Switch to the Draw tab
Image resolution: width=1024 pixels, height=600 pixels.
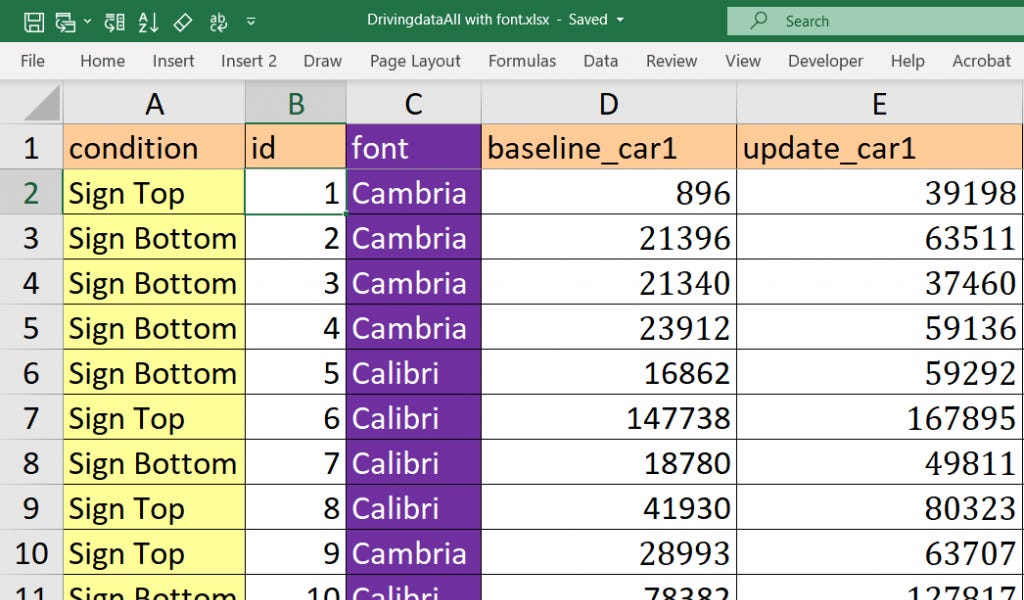click(323, 61)
